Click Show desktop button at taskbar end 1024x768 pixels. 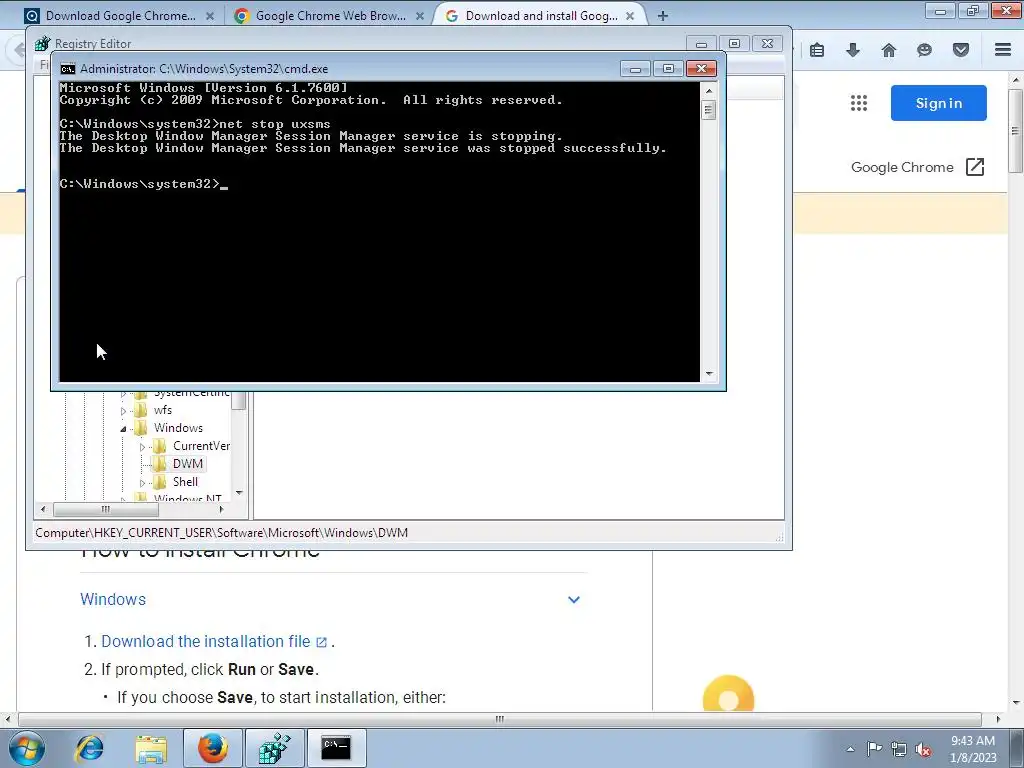(x=1017, y=749)
